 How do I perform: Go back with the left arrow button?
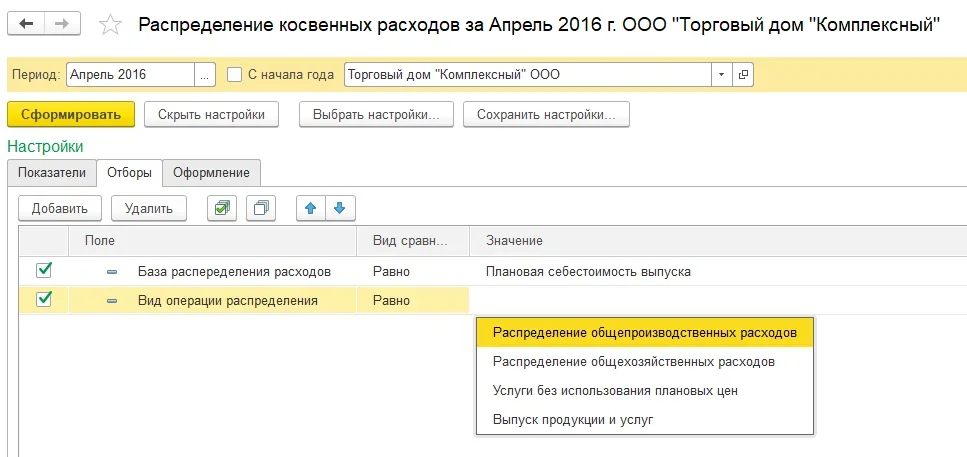[x=27, y=24]
